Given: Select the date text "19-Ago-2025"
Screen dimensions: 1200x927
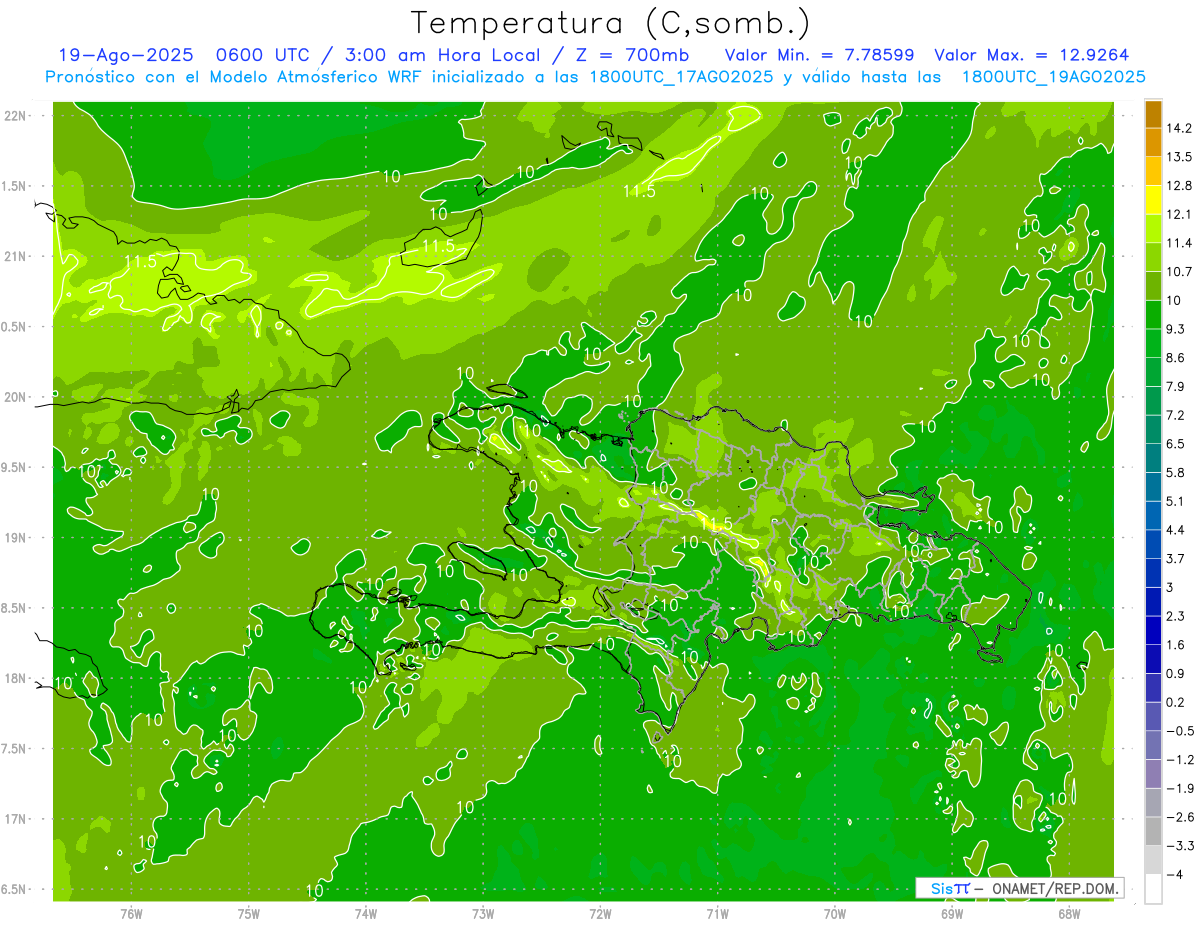Looking at the screenshot, I should [125, 55].
